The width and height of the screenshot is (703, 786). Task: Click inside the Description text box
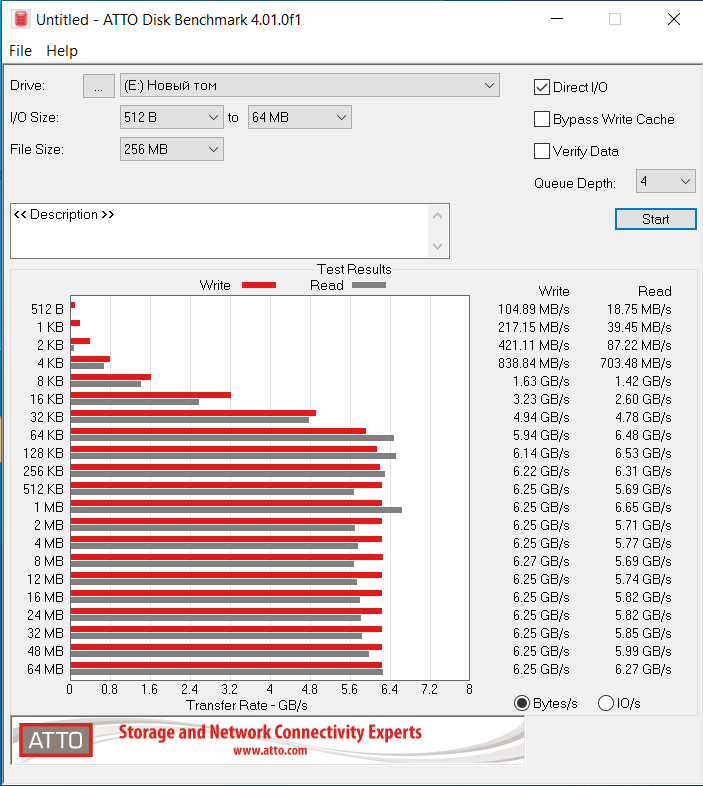(x=220, y=231)
